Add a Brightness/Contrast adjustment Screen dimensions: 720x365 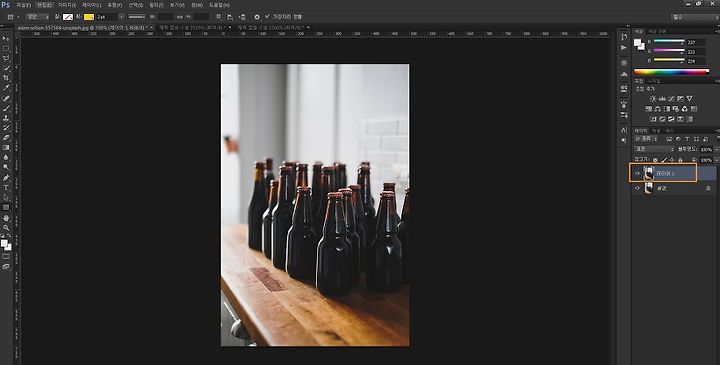[653, 99]
